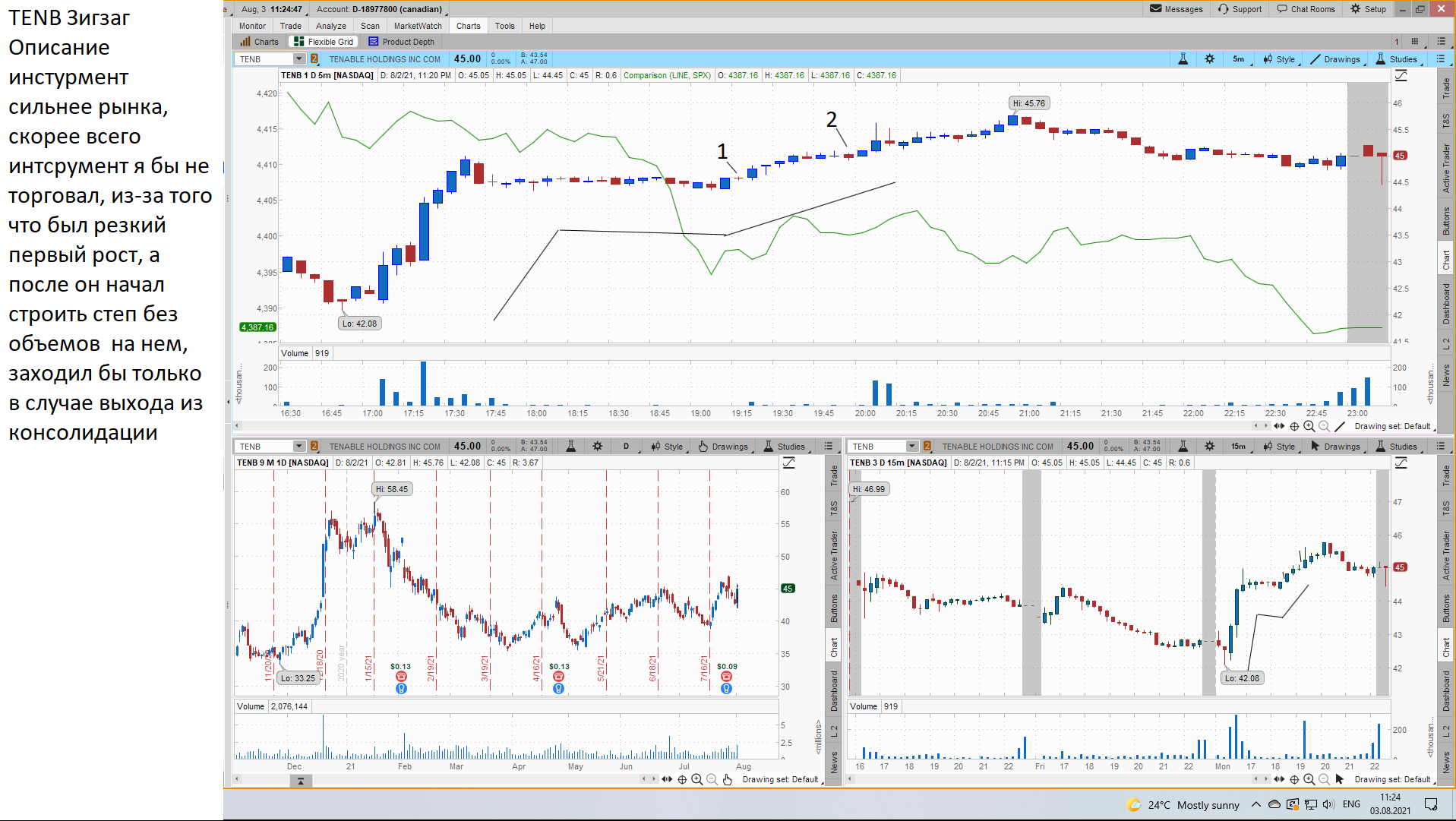Toggle the Buttons side panel of the 5m chart
The image size is (1456, 821).
tap(1446, 221)
